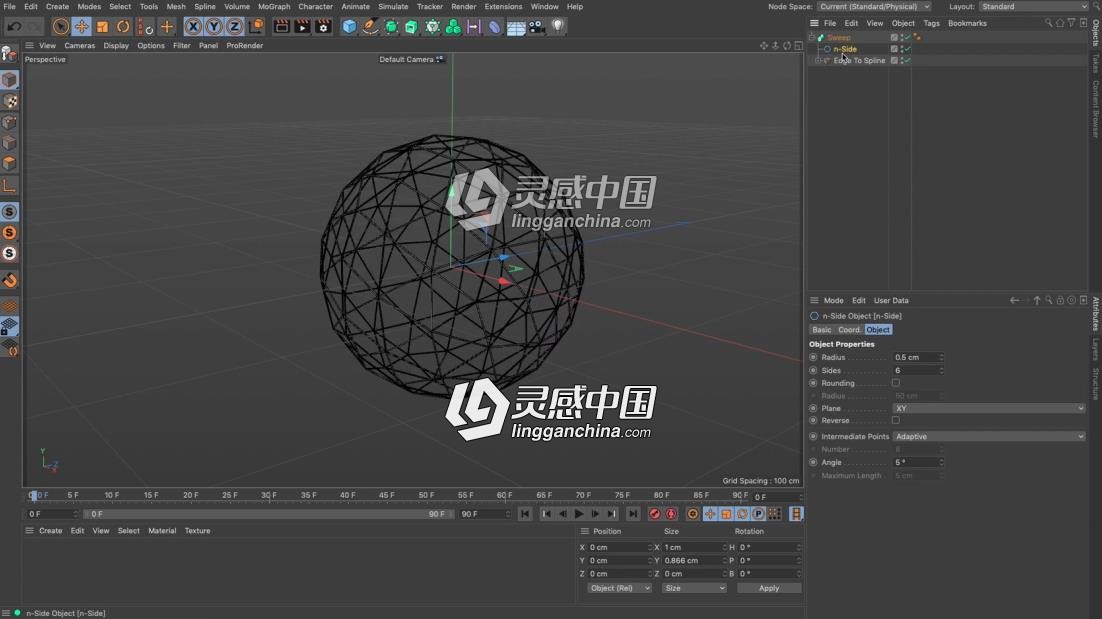
Task: Open the Extensions menu
Action: (x=503, y=6)
